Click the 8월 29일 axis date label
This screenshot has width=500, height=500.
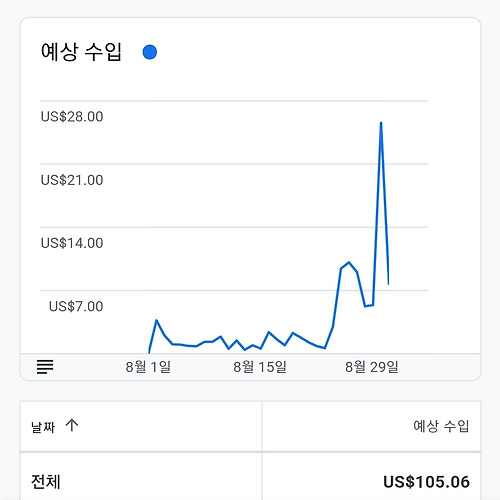pyautogui.click(x=372, y=367)
